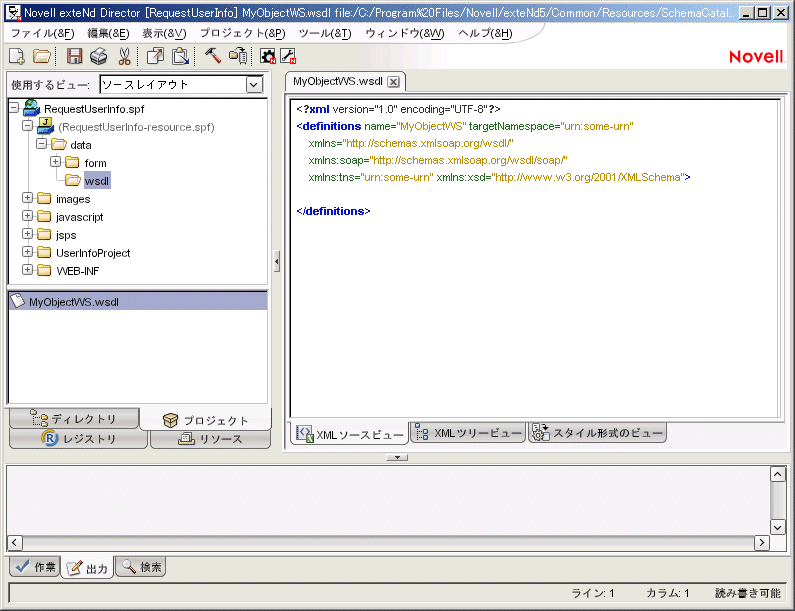Click the RequestUserInfo.spf project icon

pyautogui.click(x=32, y=108)
